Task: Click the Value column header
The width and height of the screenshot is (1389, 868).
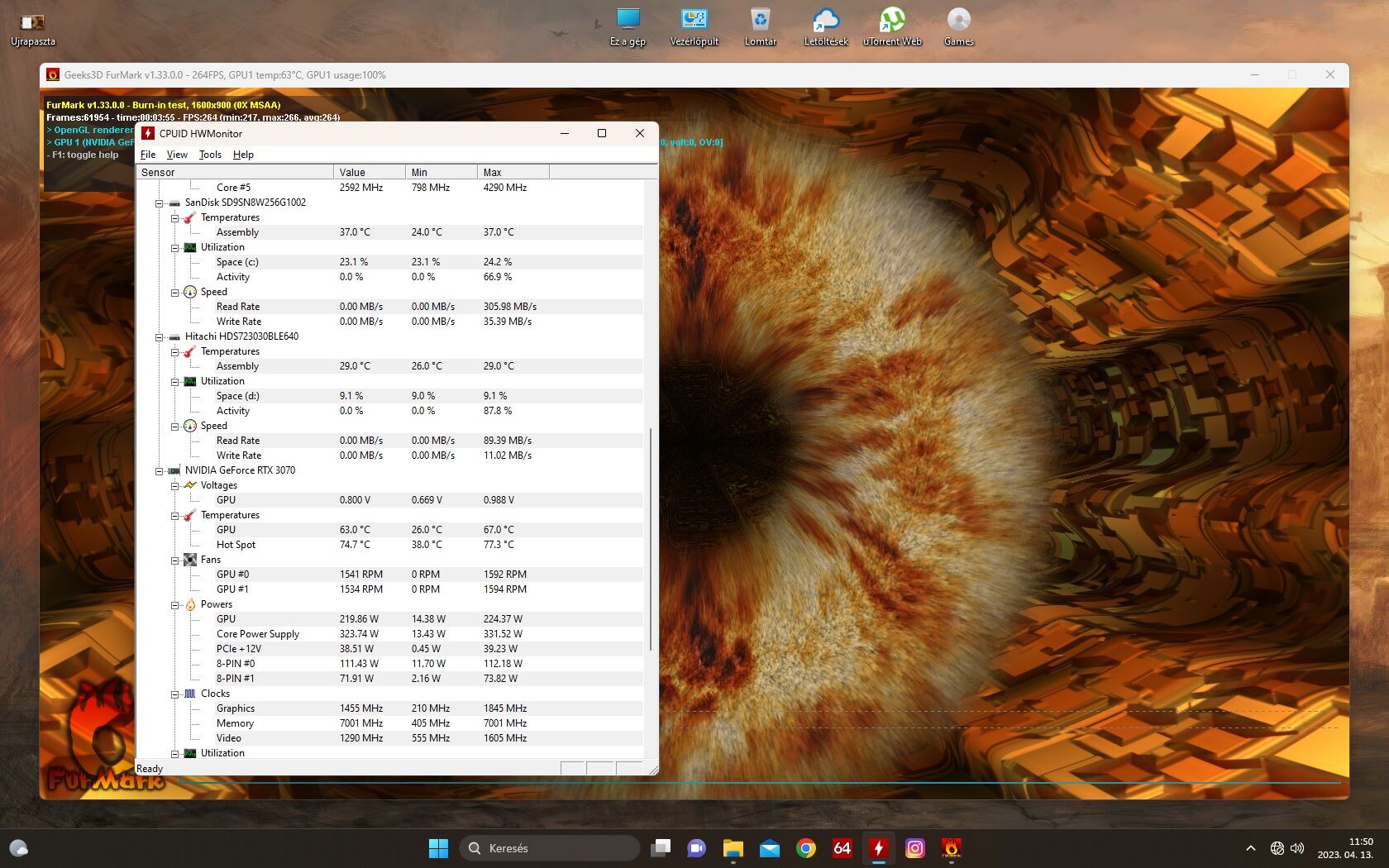Action: click(x=370, y=172)
